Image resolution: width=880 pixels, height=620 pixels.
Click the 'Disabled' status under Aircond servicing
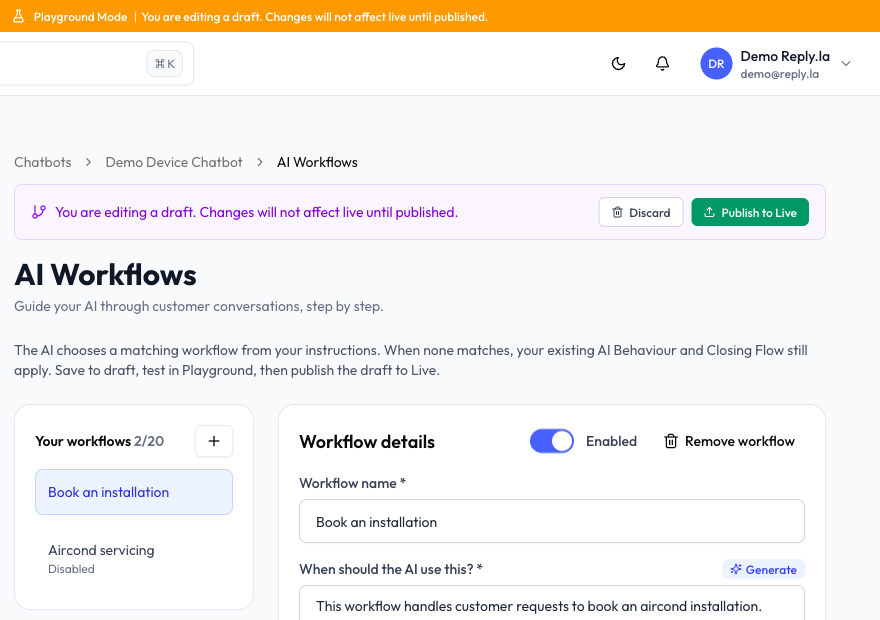71,569
